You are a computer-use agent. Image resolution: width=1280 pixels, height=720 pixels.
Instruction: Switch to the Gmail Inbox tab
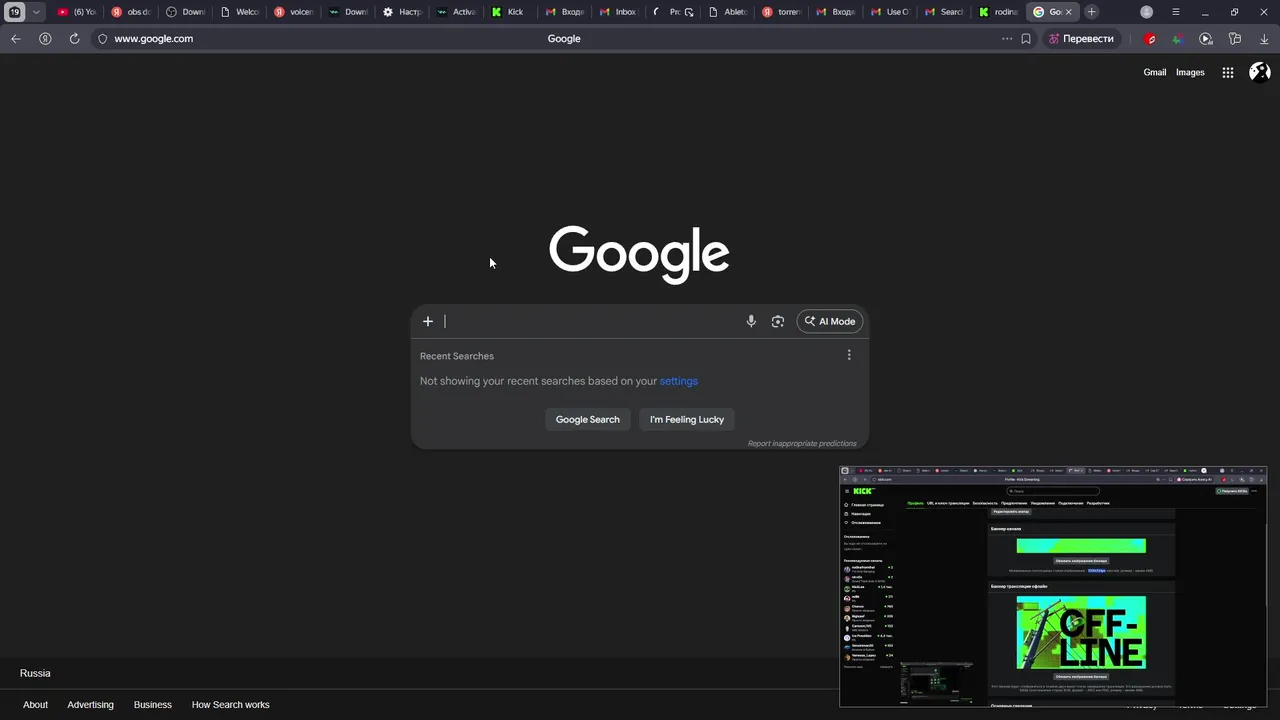pos(618,12)
